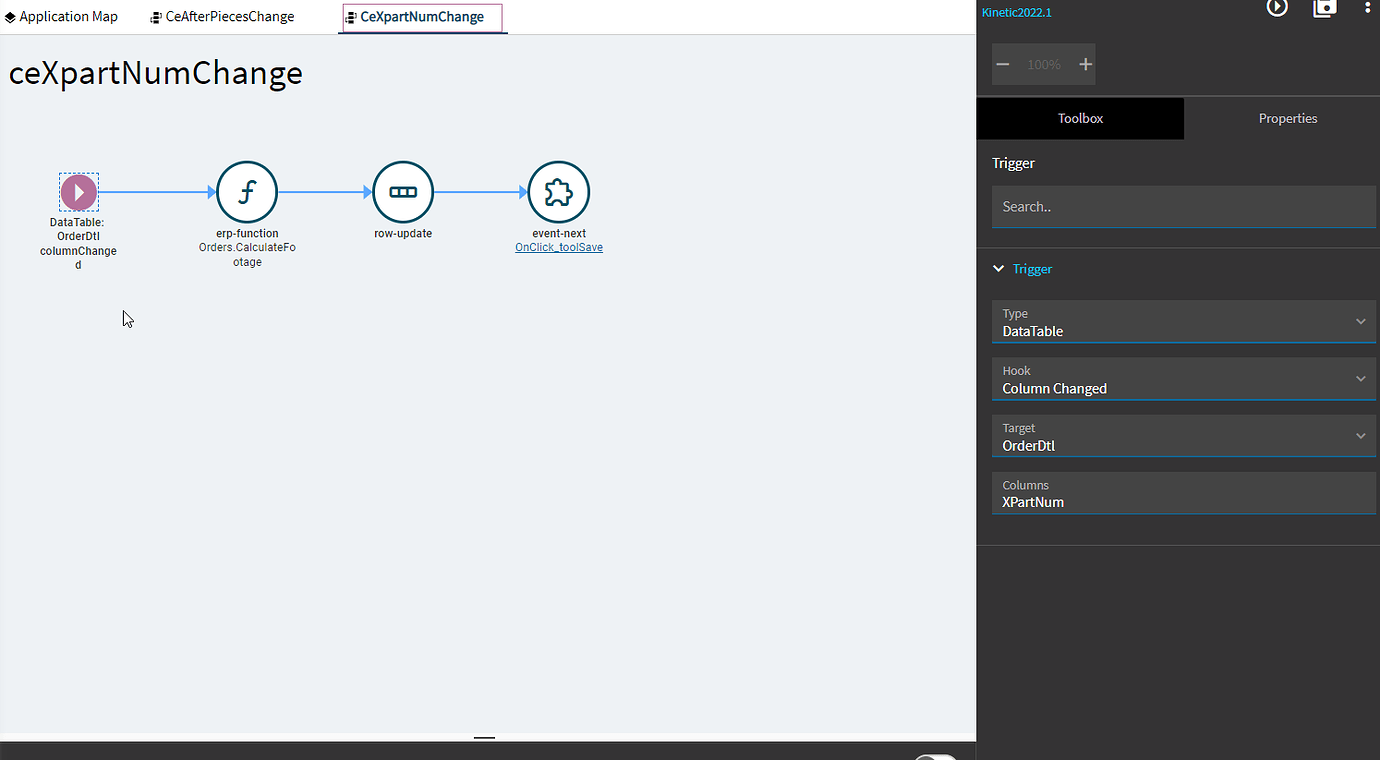Open the Target dropdown showing OrderDtl
This screenshot has height=760, width=1380.
click(x=1184, y=436)
